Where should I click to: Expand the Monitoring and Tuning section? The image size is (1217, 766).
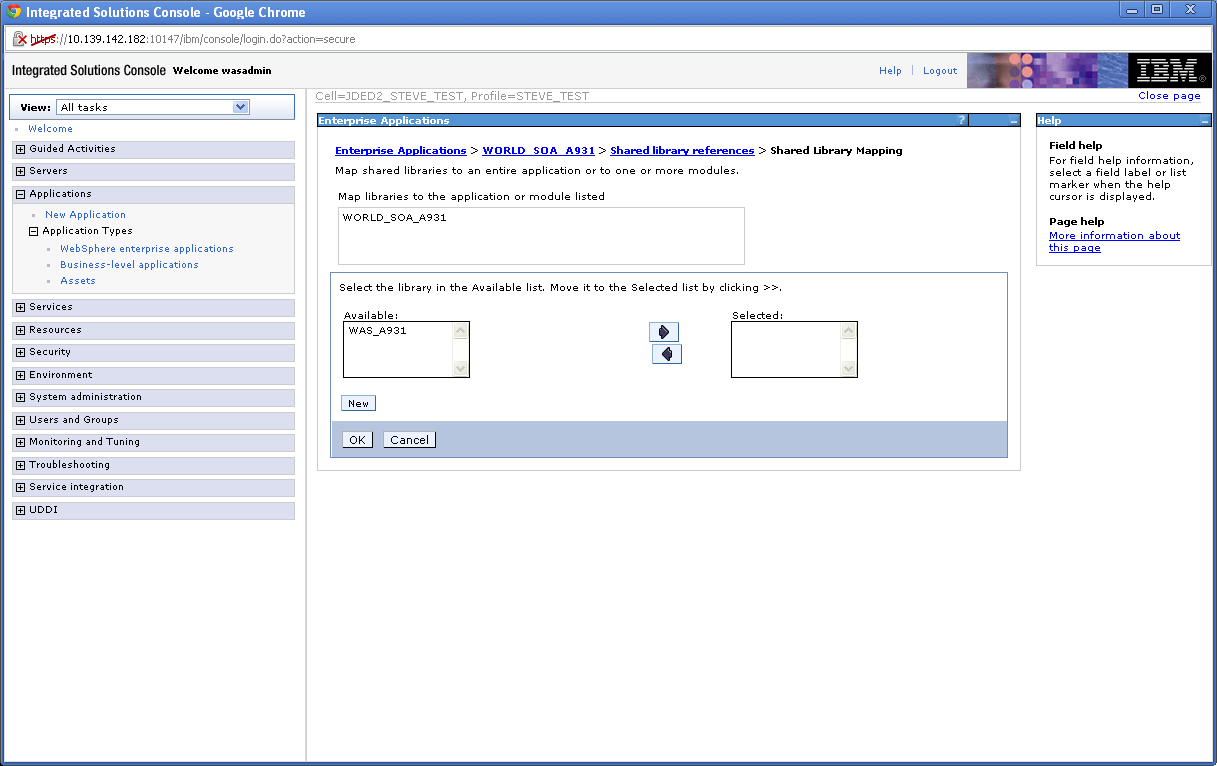(x=20, y=442)
